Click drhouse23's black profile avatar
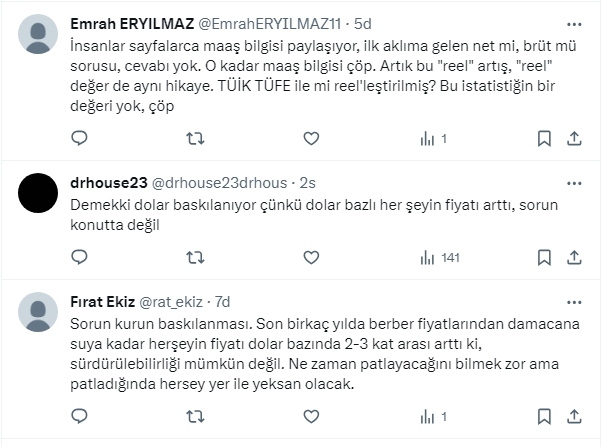Screen dimensions: 605x447 coord(39,193)
